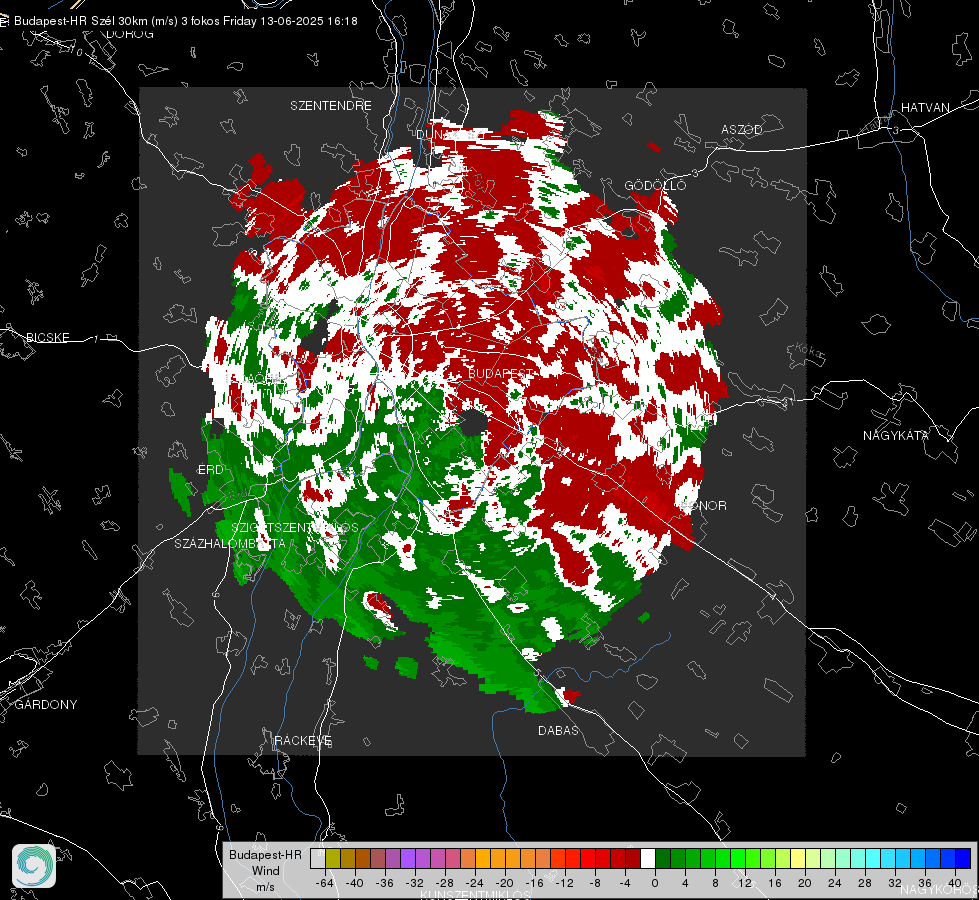The image size is (979, 900).
Task: Click the ASZOD city label
Action: (x=742, y=129)
